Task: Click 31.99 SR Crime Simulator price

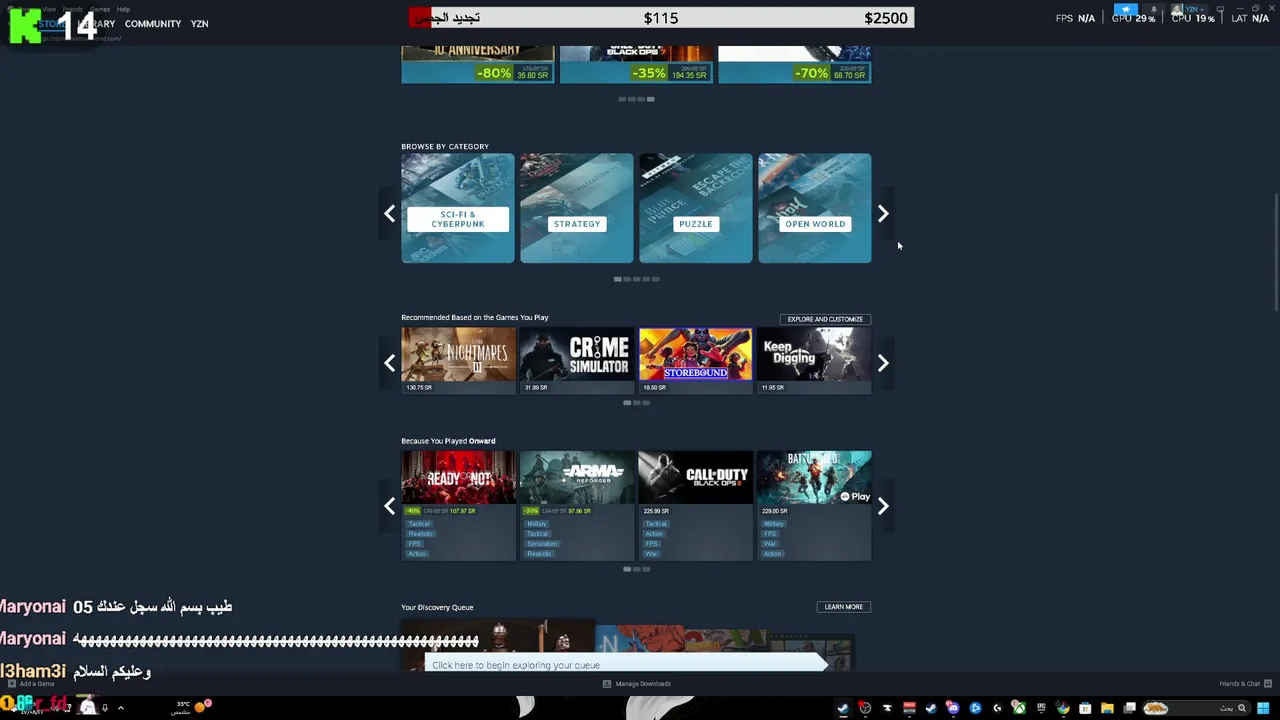Action: pyautogui.click(x=536, y=388)
